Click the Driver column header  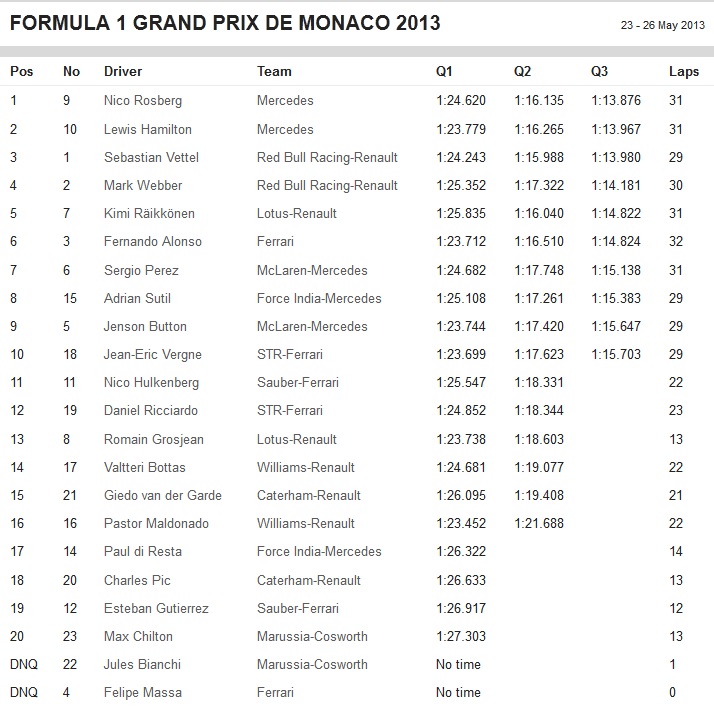(x=123, y=72)
